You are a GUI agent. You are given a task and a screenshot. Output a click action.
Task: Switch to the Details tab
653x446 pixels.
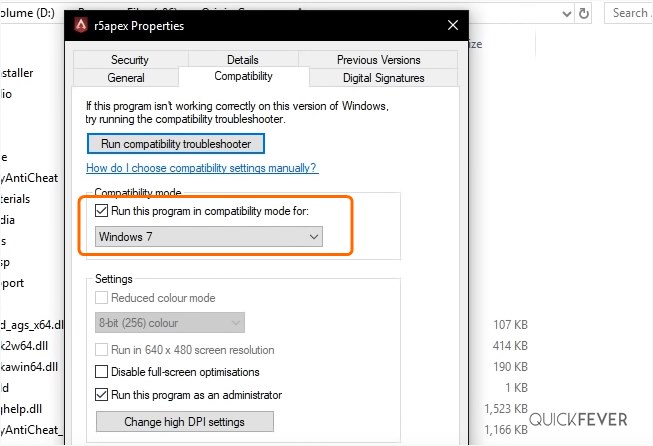[x=243, y=60]
